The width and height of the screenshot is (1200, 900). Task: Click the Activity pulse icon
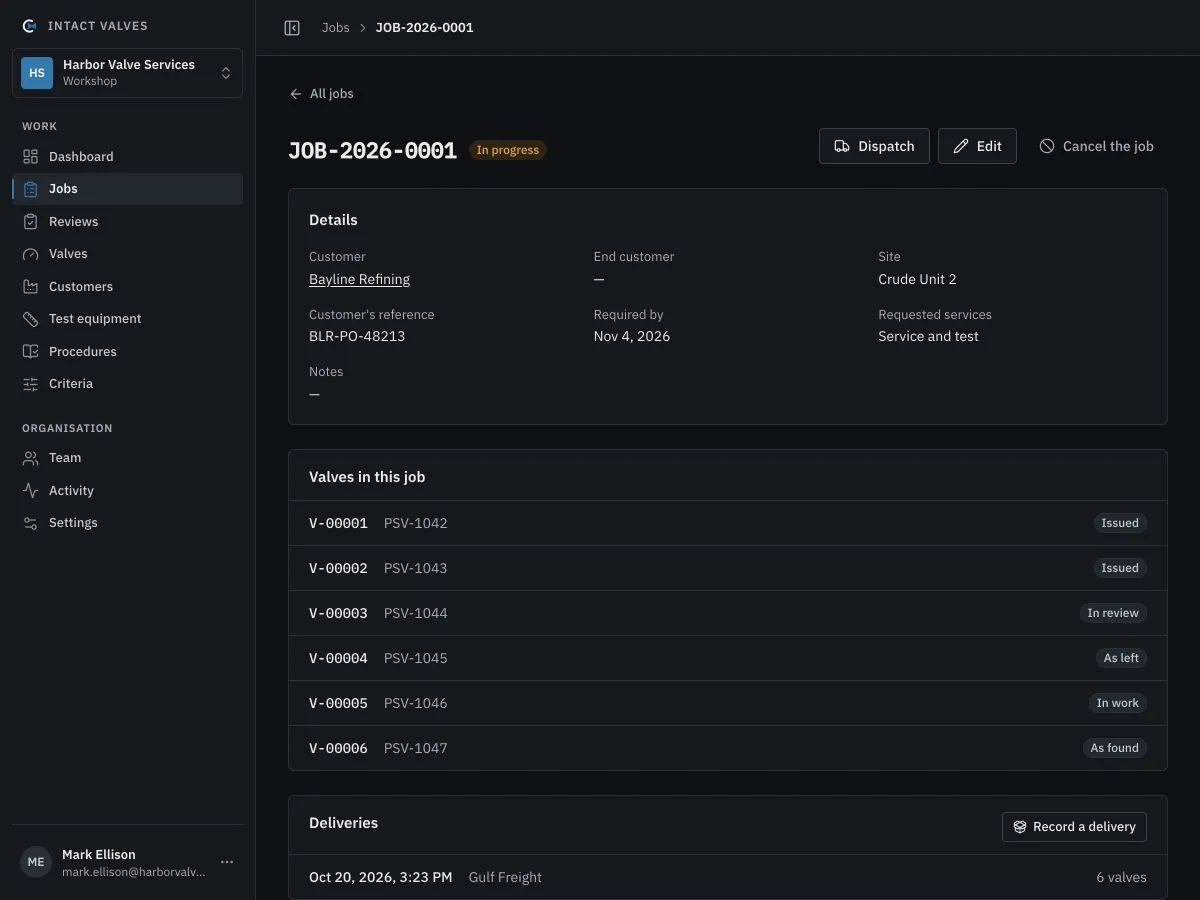coord(31,491)
